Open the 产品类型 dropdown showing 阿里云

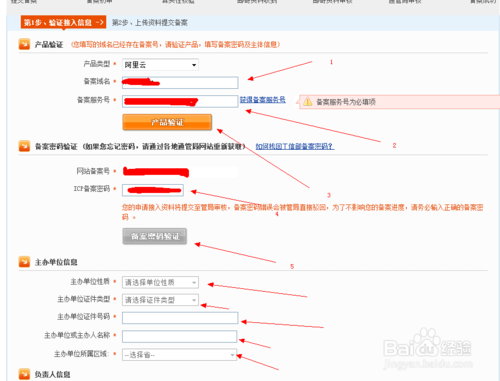click(160, 65)
